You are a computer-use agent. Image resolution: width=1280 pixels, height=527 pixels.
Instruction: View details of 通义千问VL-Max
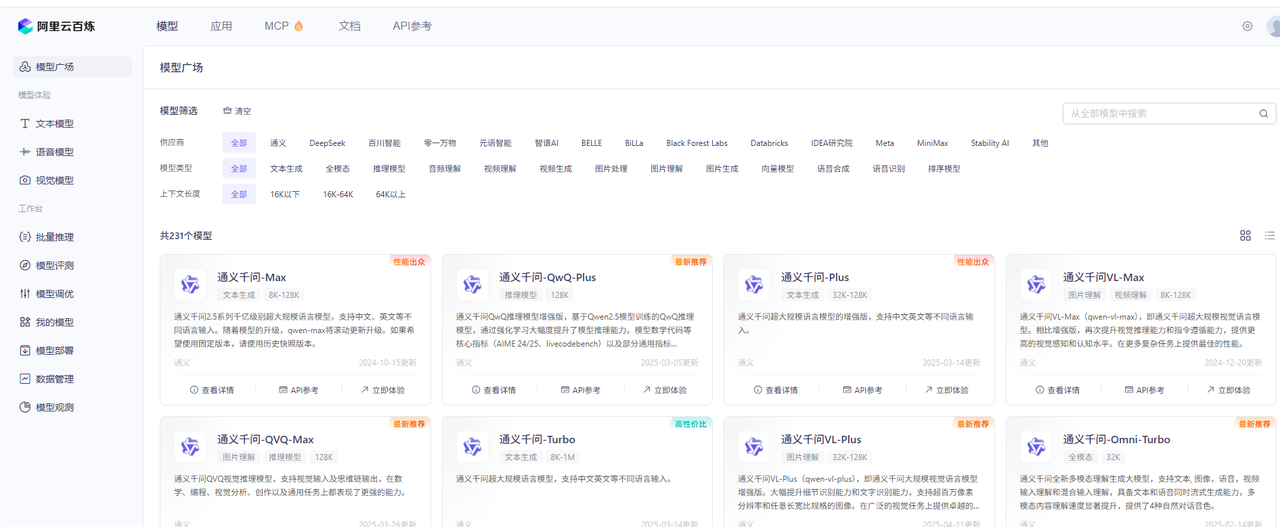click(1058, 390)
